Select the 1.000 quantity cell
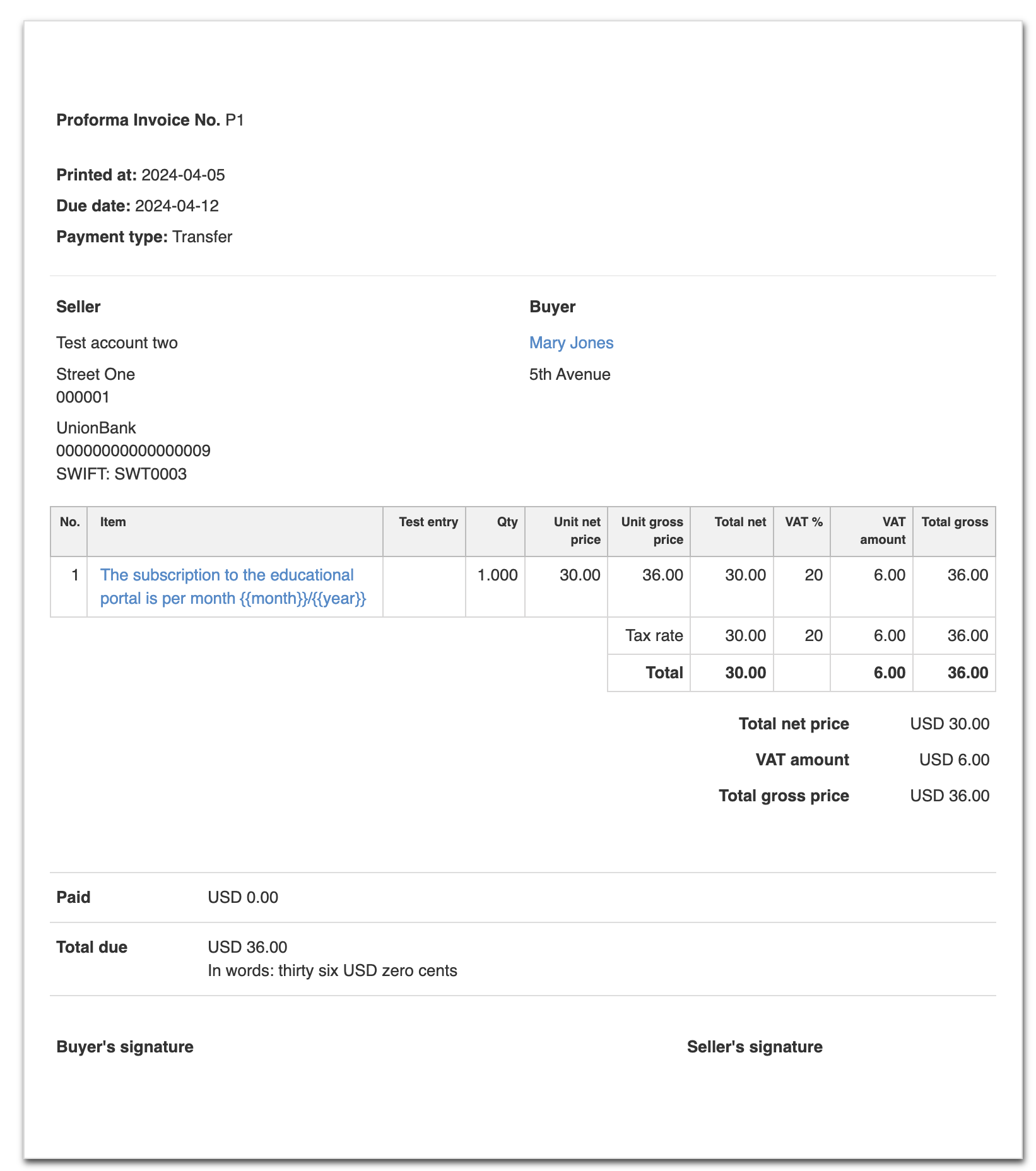The width and height of the screenshot is (1036, 1171). [497, 575]
